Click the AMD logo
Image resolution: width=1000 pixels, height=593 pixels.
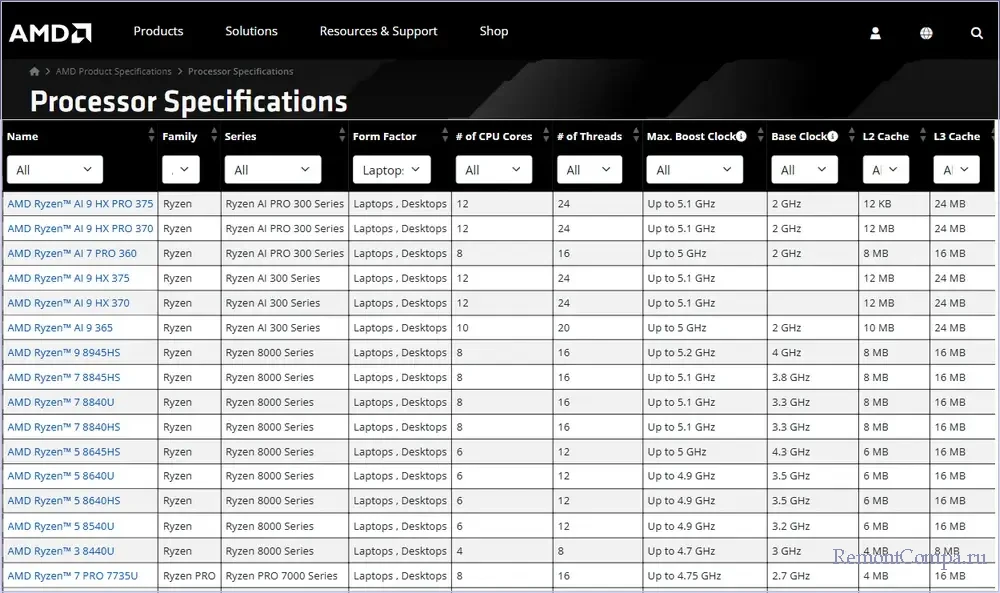click(50, 33)
